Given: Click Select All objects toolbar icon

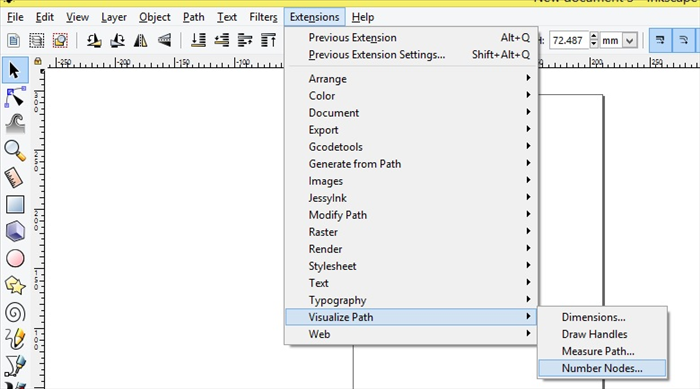Looking at the screenshot, I should pyautogui.click(x=13, y=41).
